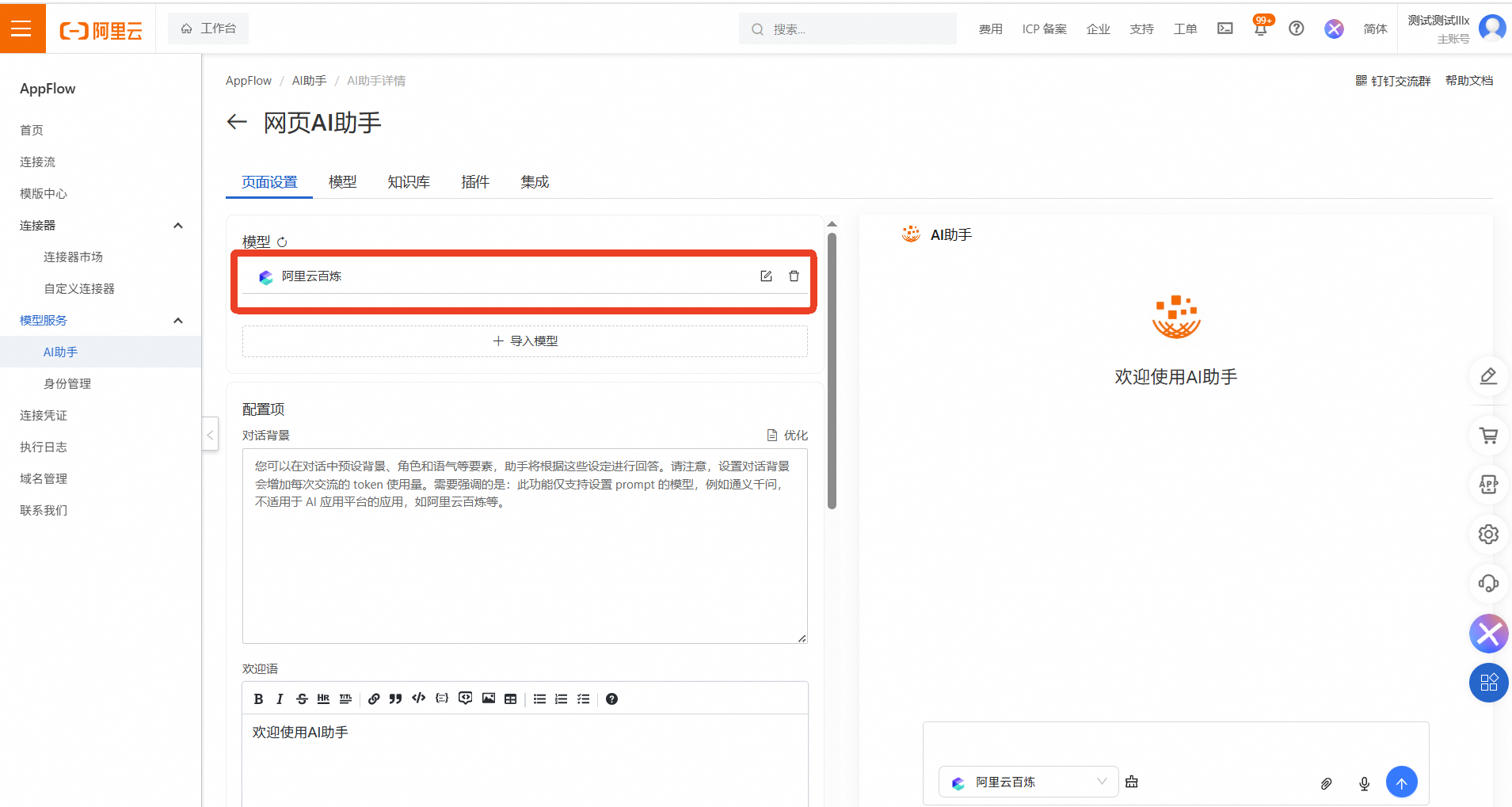This screenshot has width=1512, height=807.
Task: Switch to the 模型 tab
Action: (342, 182)
